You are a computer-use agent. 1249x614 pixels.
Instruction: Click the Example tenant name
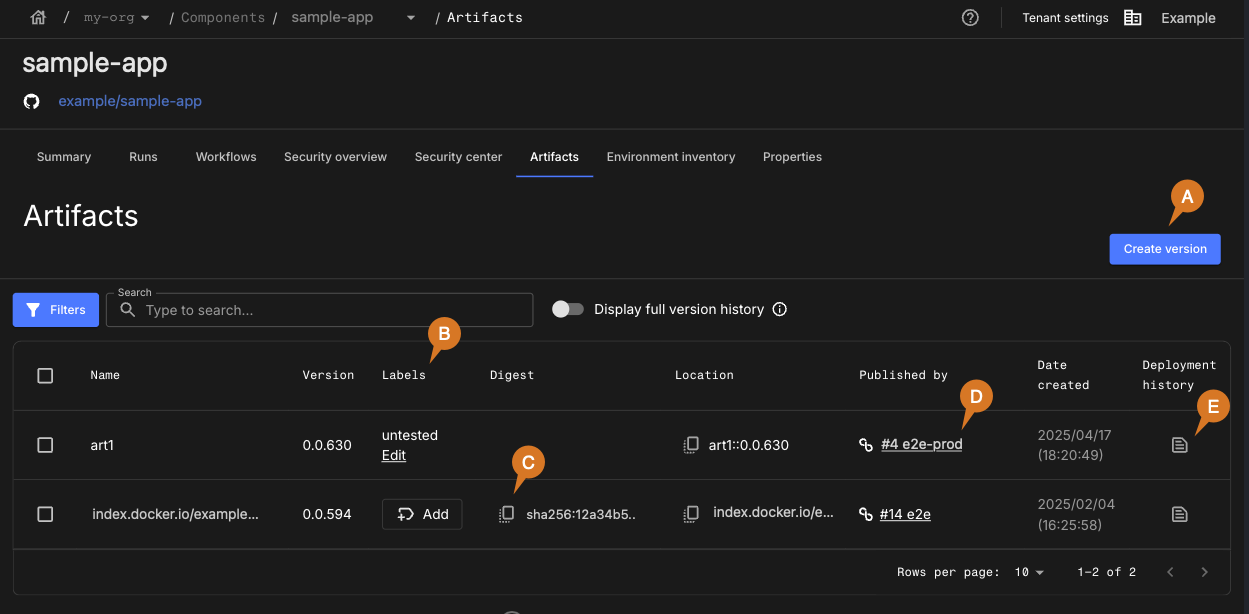(1188, 18)
